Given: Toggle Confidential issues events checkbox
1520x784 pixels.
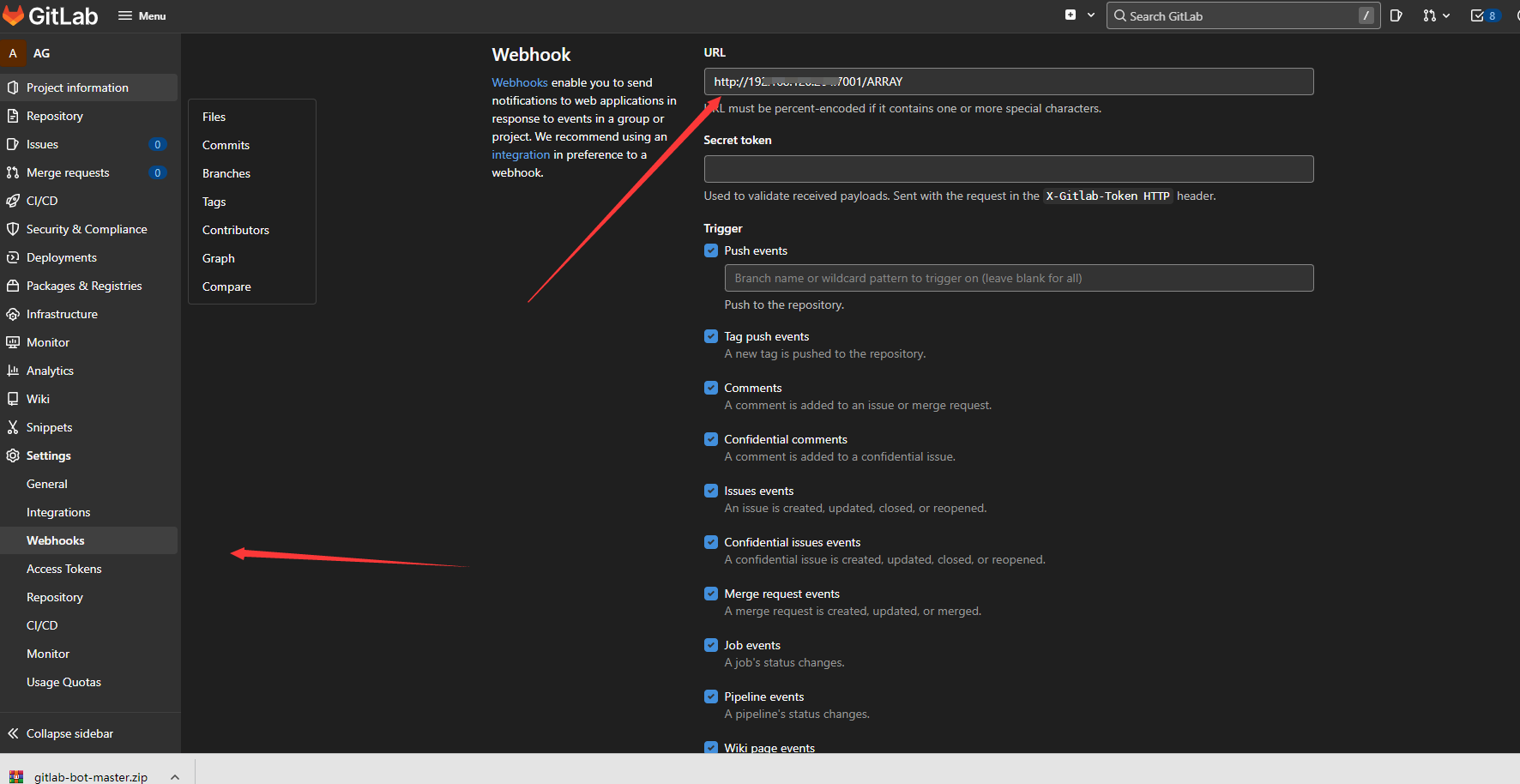Looking at the screenshot, I should (711, 542).
